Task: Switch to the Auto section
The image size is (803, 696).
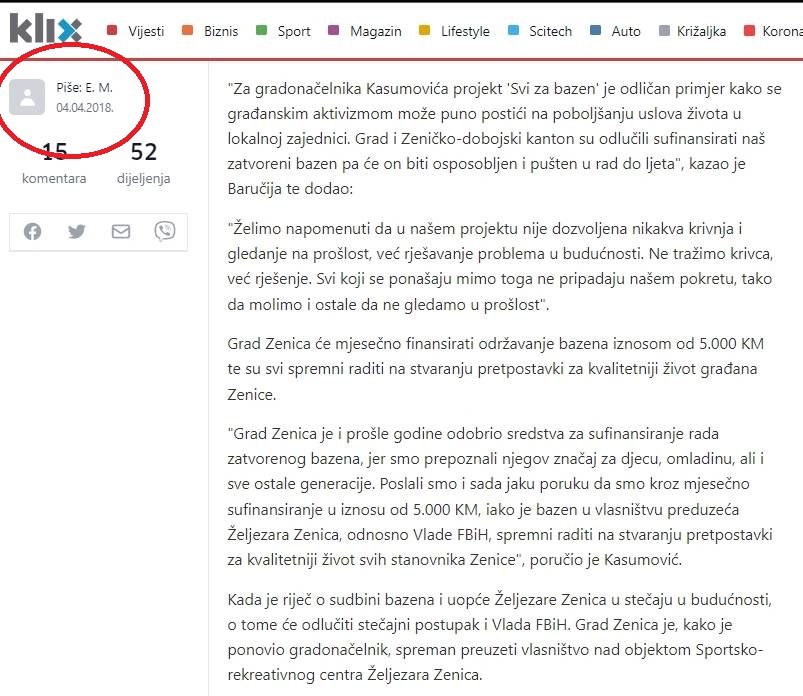Action: pos(617,31)
